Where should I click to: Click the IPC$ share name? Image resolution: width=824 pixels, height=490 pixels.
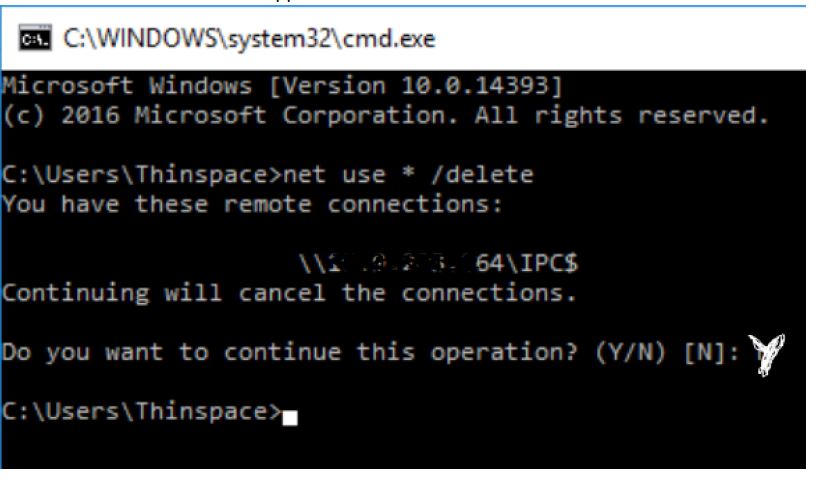(x=549, y=263)
